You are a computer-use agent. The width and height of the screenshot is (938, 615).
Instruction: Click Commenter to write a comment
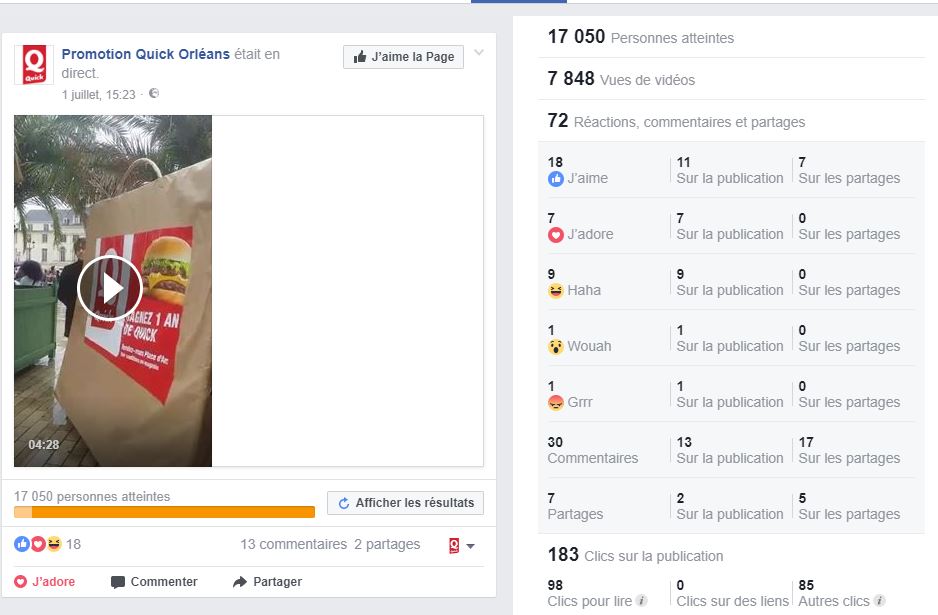(154, 581)
